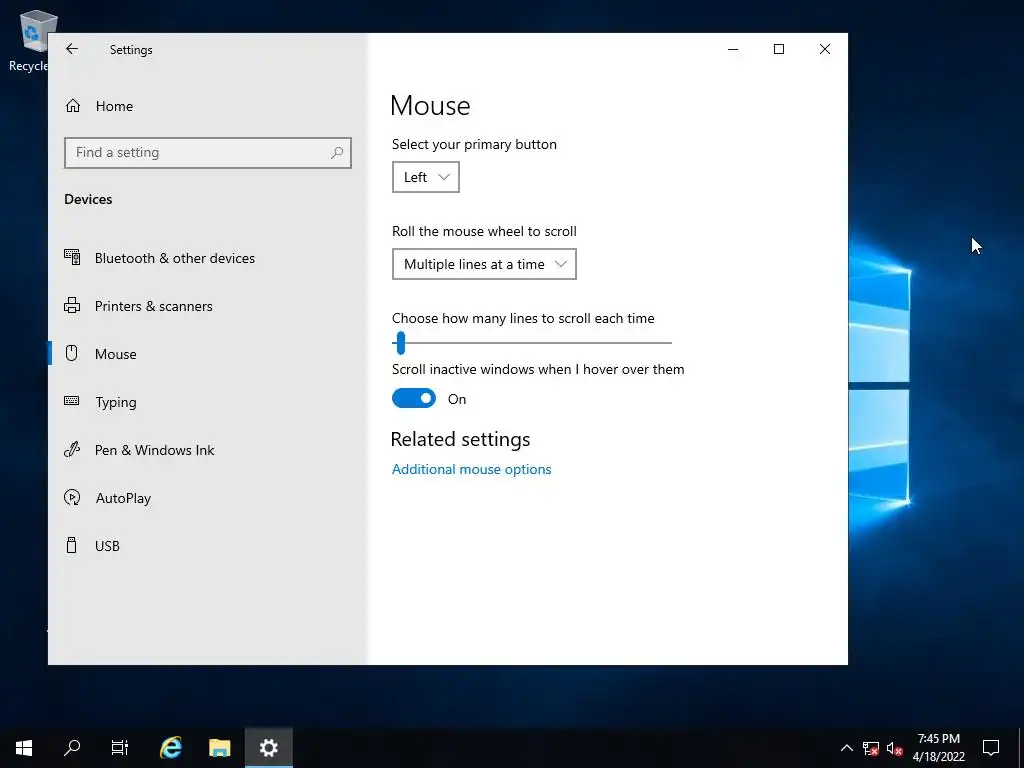Viewport: 1024px width, 768px height.
Task: Minimize the Settings window
Action: coord(733,49)
